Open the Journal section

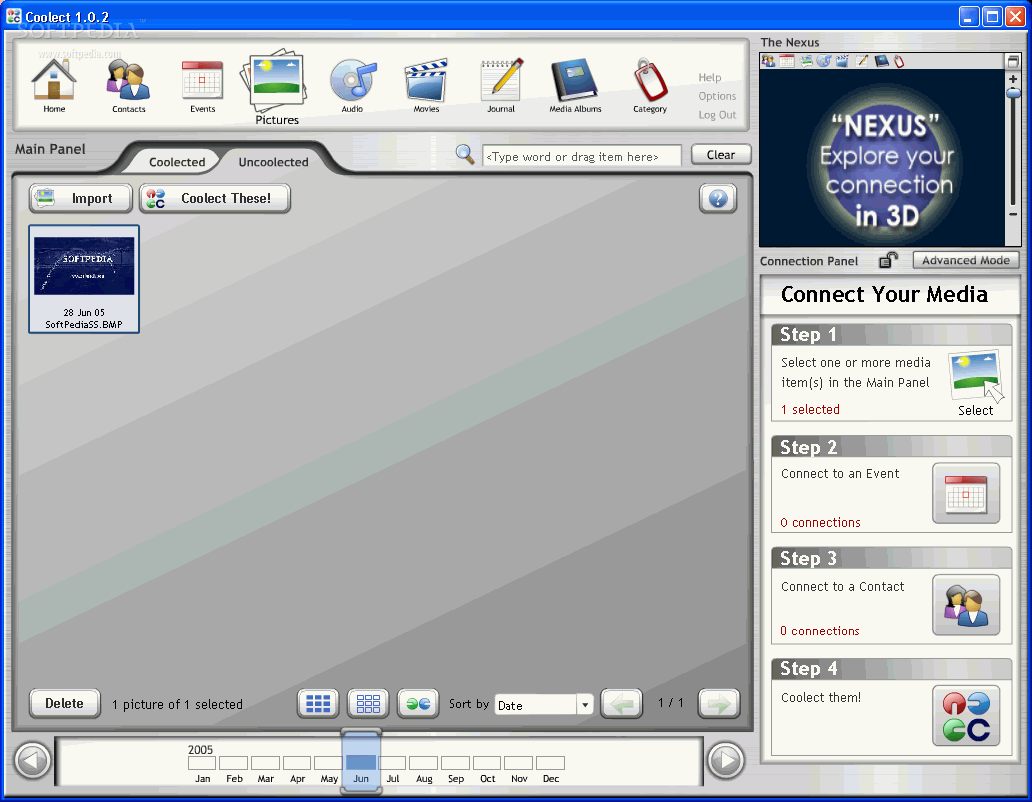[x=501, y=86]
